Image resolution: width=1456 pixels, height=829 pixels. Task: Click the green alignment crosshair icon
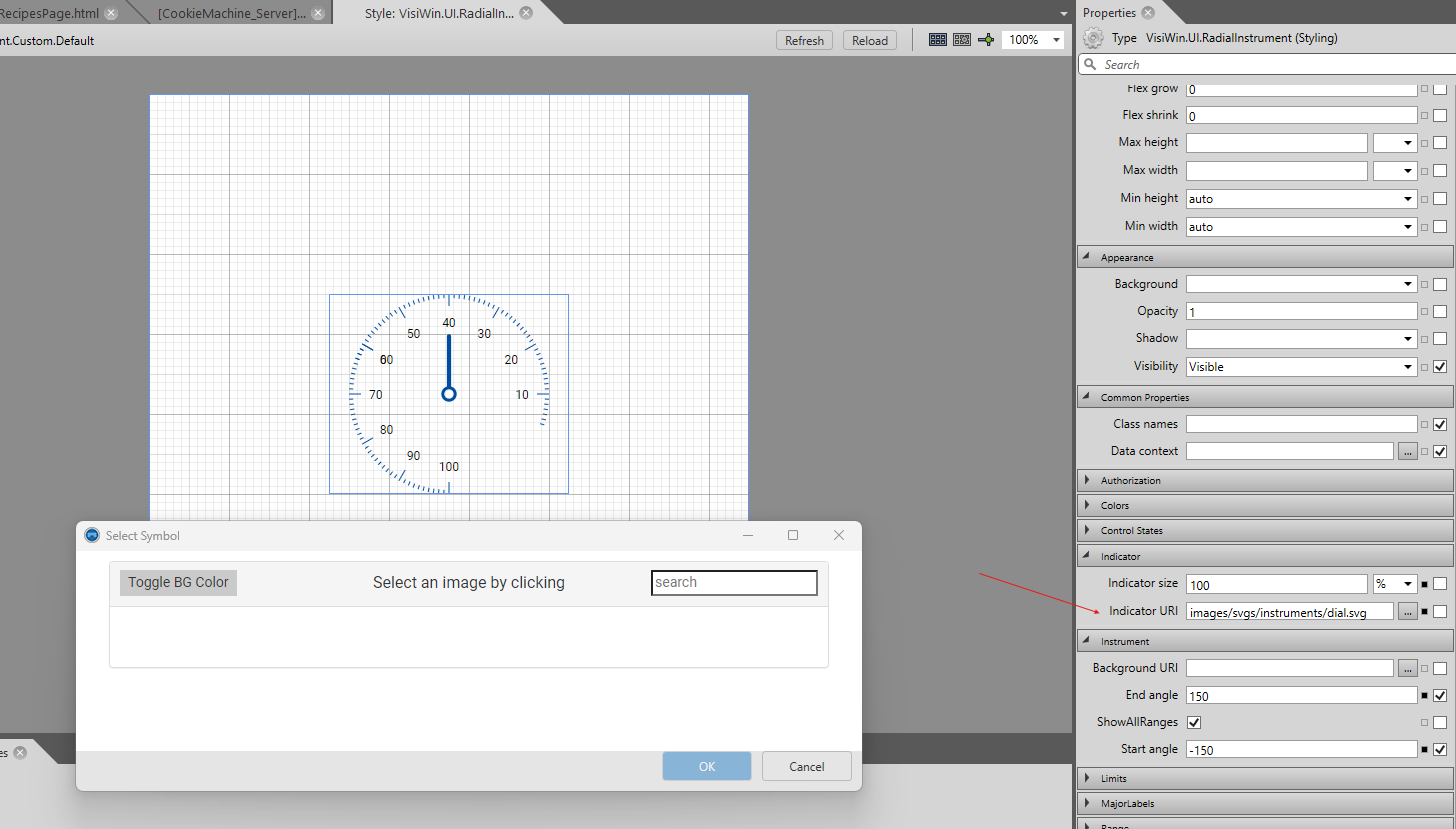[x=986, y=39]
